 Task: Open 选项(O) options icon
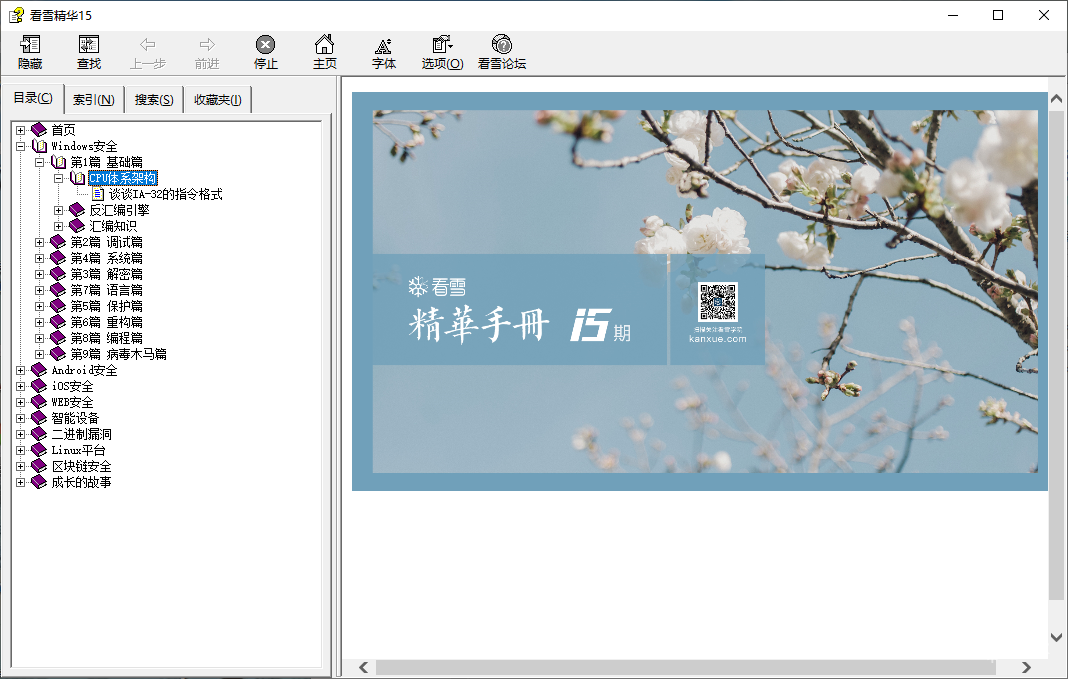click(x=442, y=45)
